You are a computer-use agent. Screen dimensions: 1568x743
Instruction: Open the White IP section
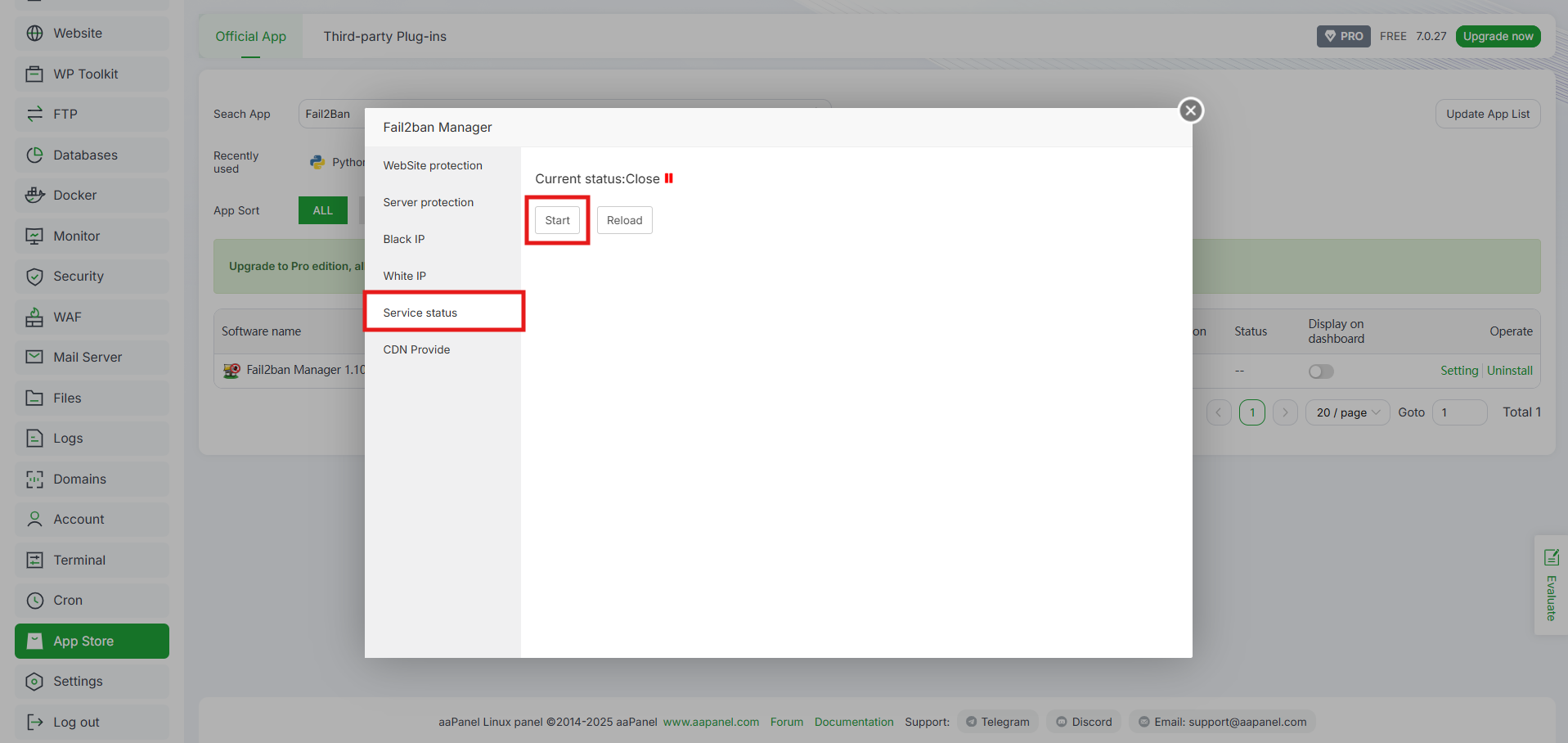[x=443, y=276]
